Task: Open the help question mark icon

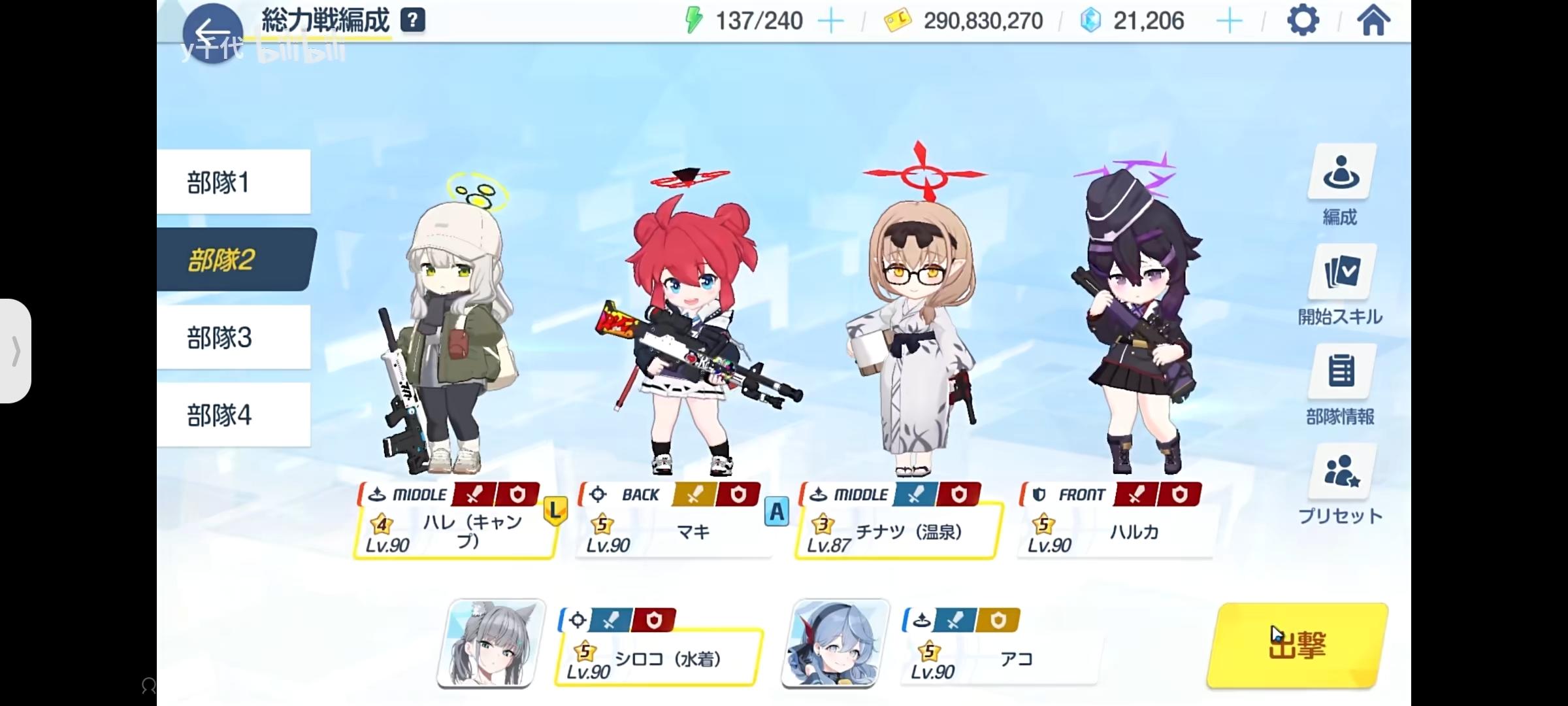Action: tap(413, 20)
